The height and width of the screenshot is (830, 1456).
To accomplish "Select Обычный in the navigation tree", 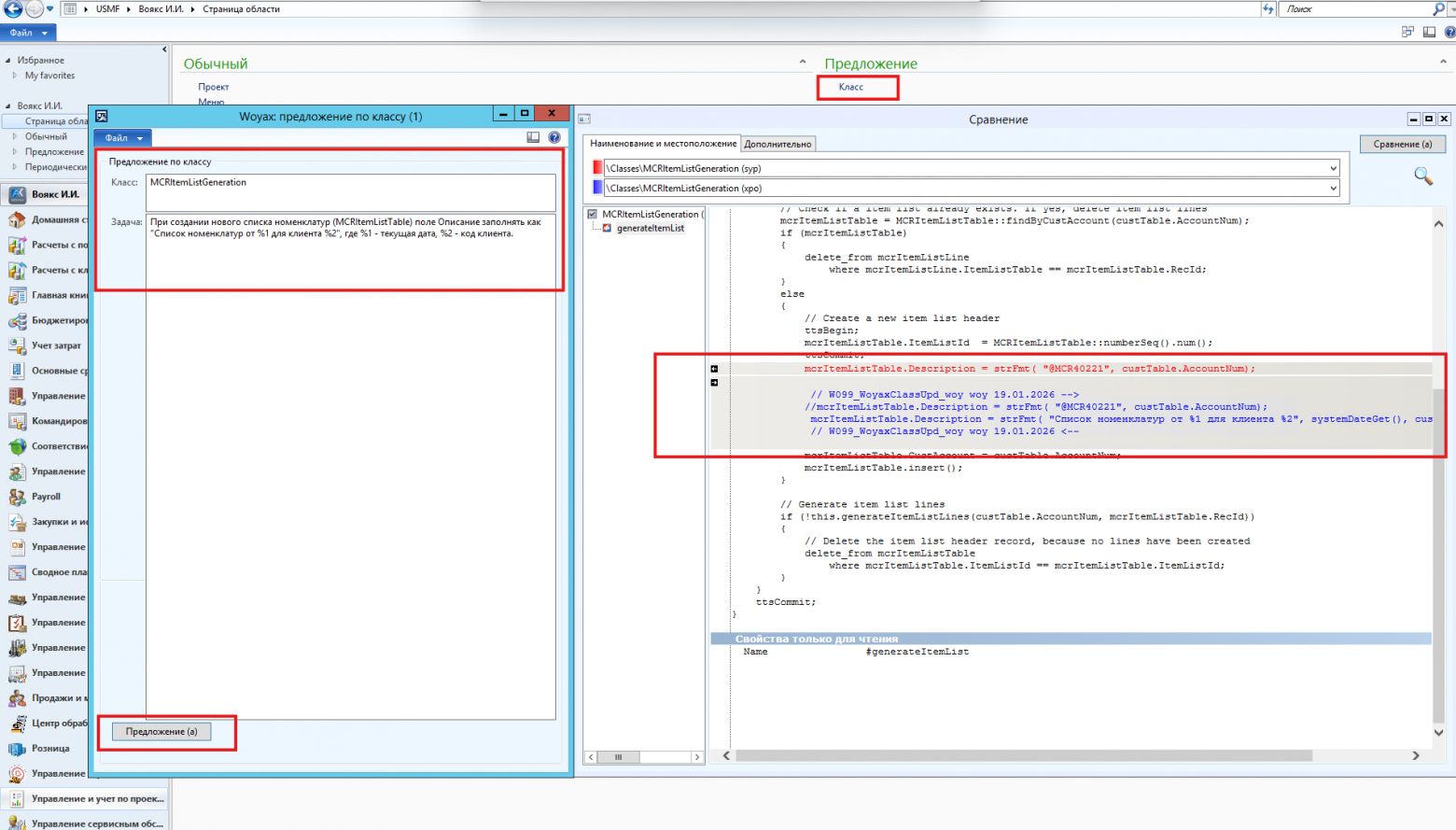I will 46,136.
